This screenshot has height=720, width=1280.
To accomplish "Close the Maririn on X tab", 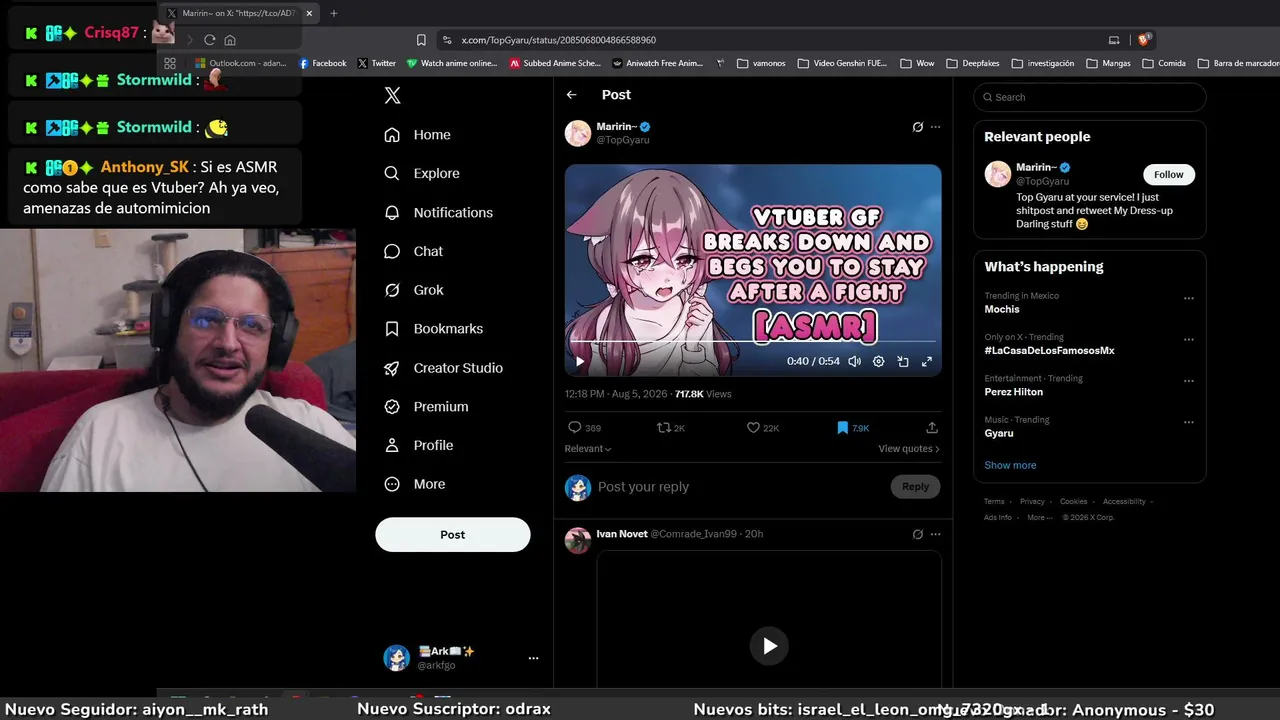I will tap(309, 13).
